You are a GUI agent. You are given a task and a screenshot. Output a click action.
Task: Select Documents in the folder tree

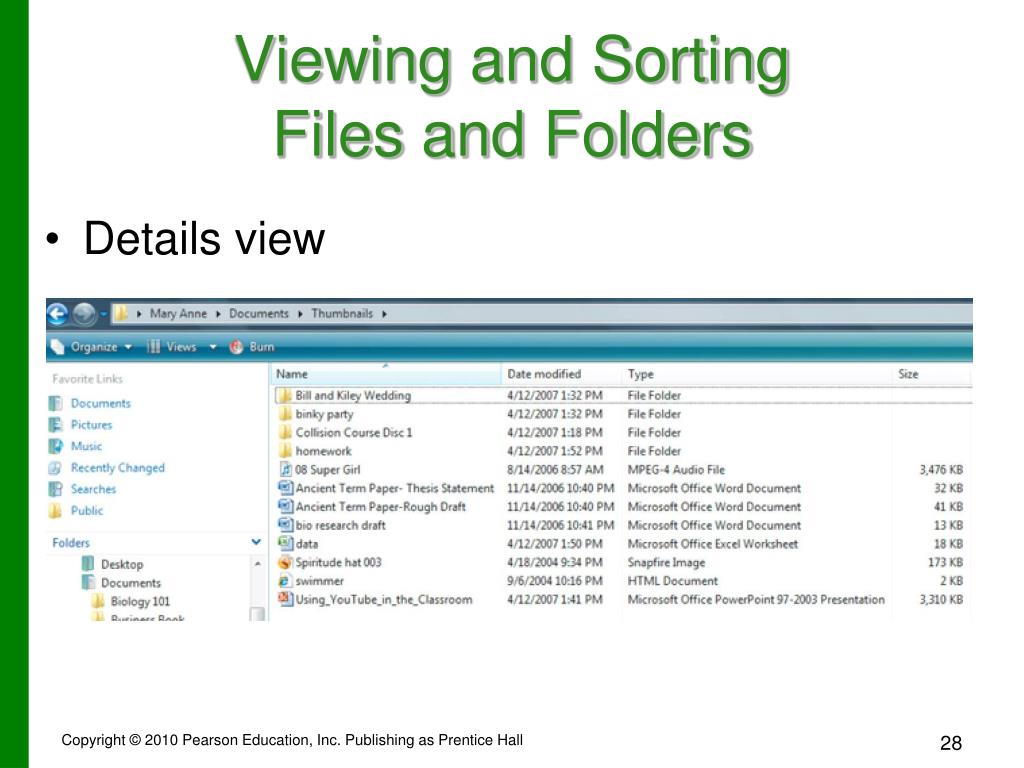click(131, 583)
